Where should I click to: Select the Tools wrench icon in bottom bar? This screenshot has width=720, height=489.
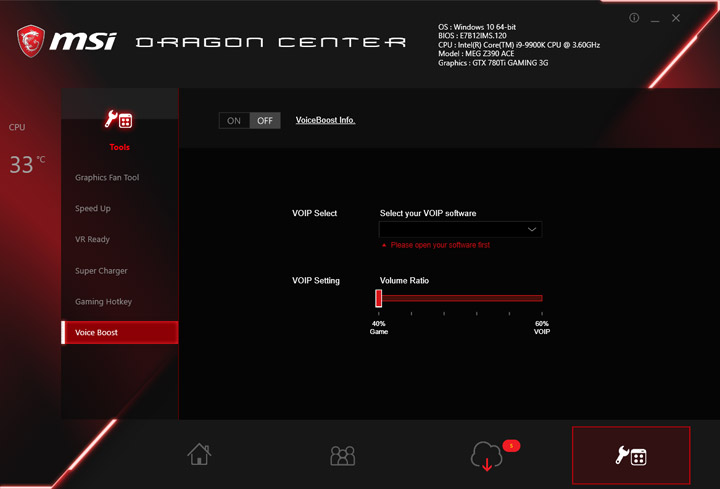pyautogui.click(x=631, y=455)
